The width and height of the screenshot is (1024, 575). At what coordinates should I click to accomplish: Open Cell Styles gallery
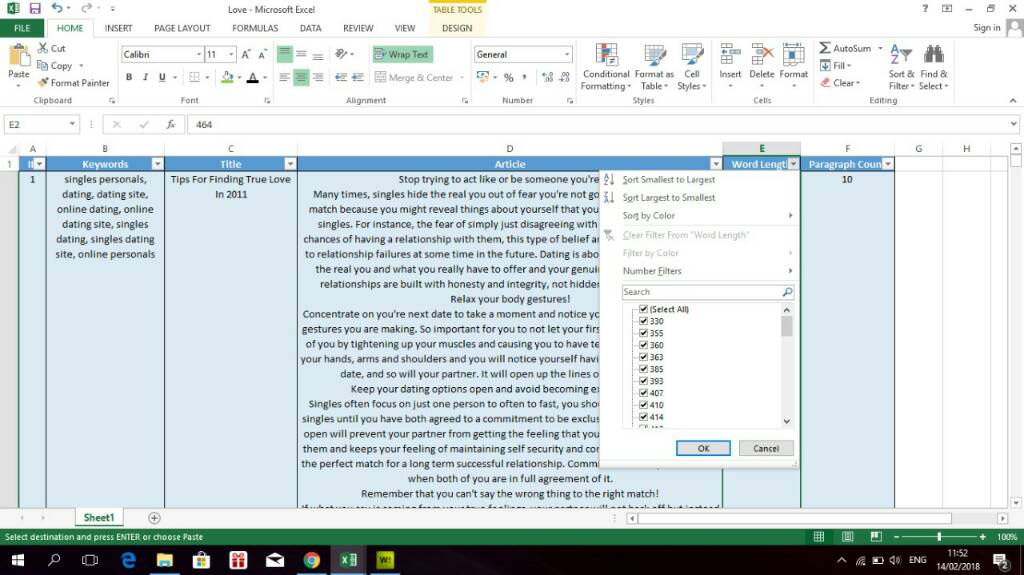[x=692, y=67]
